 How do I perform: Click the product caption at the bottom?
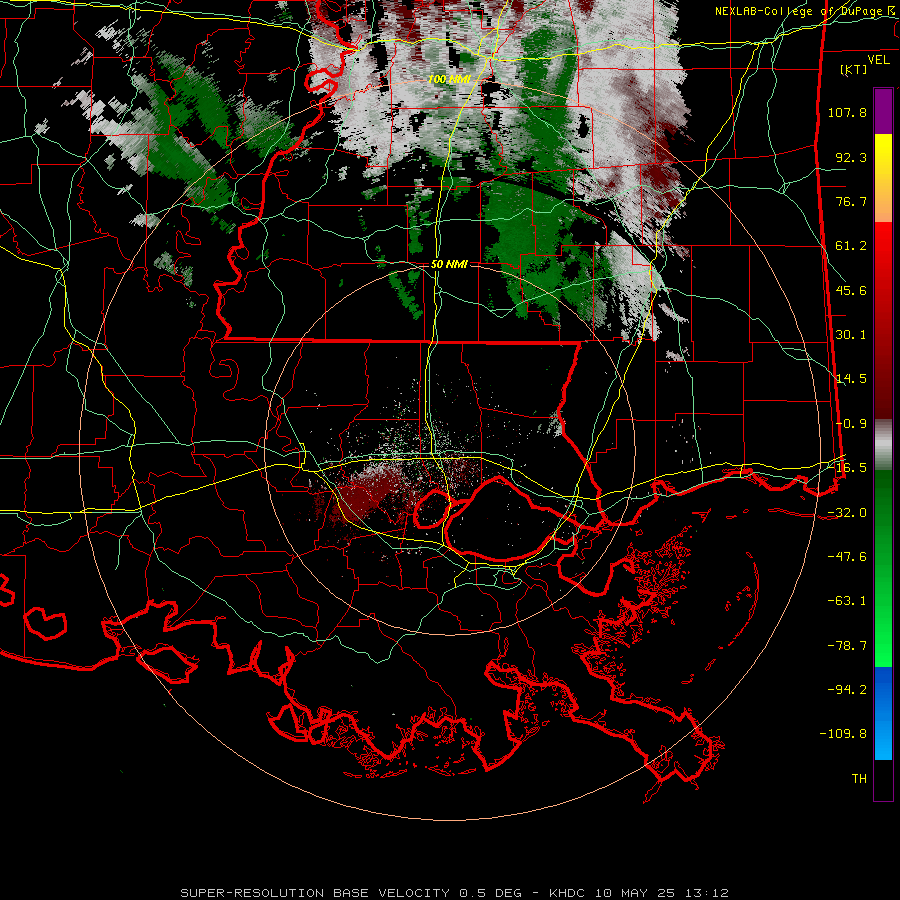(x=454, y=893)
